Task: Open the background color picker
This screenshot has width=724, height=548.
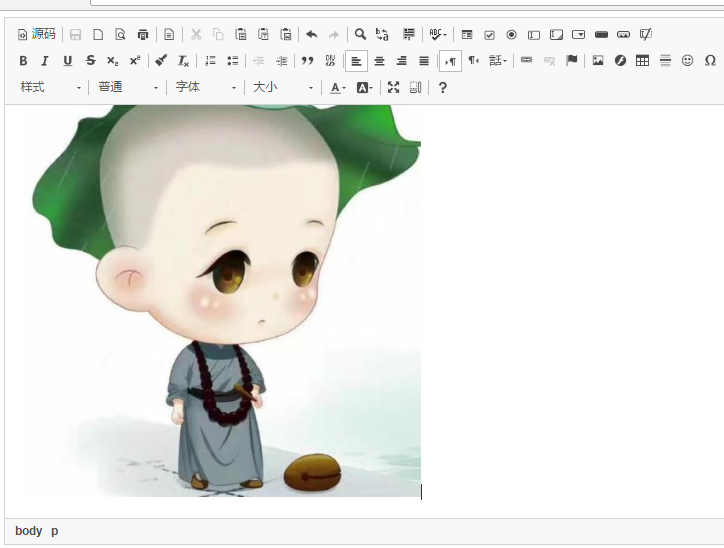Action: tap(364, 87)
